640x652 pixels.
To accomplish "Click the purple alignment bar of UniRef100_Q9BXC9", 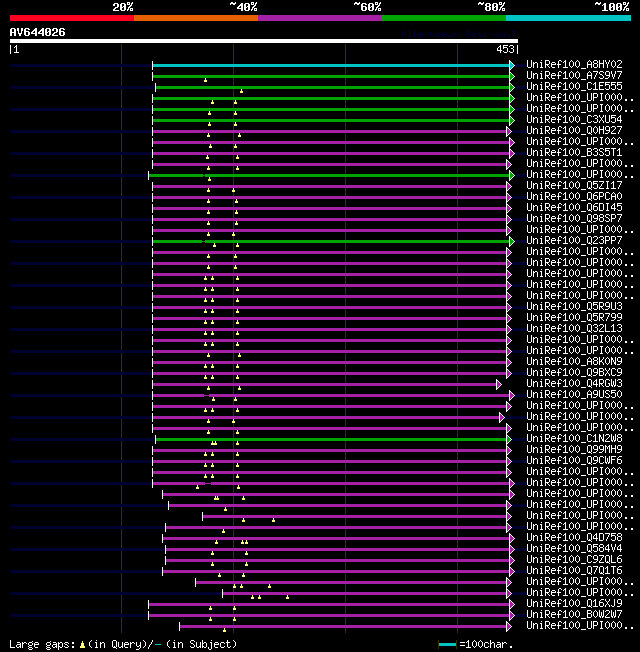I will pyautogui.click(x=329, y=373).
